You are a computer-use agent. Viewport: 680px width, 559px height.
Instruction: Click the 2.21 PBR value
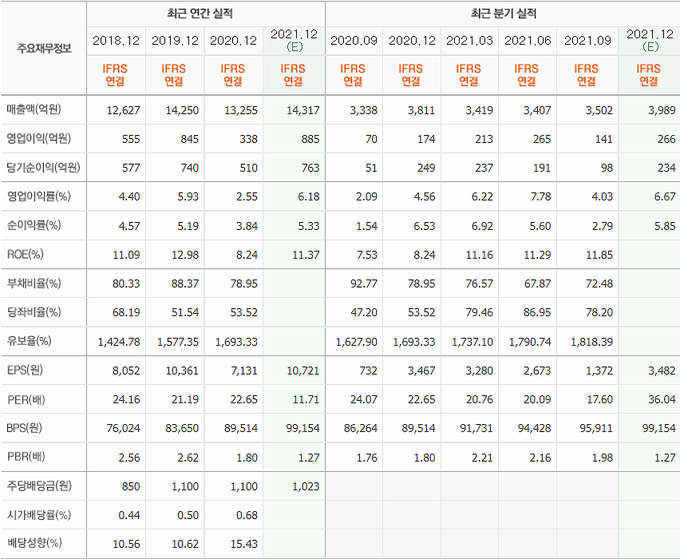[x=482, y=458]
